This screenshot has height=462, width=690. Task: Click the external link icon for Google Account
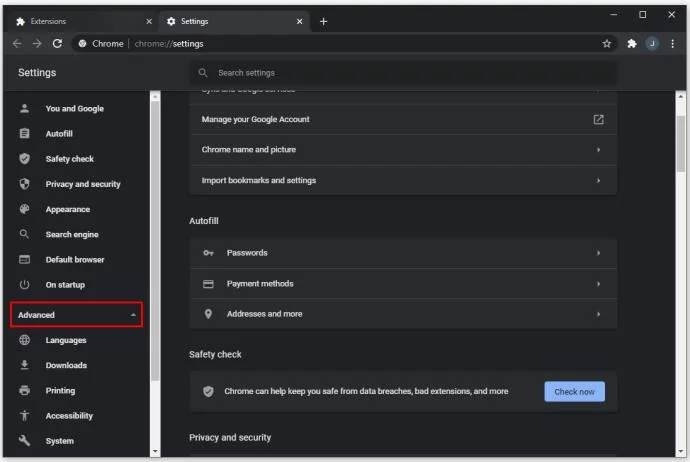pyautogui.click(x=598, y=119)
